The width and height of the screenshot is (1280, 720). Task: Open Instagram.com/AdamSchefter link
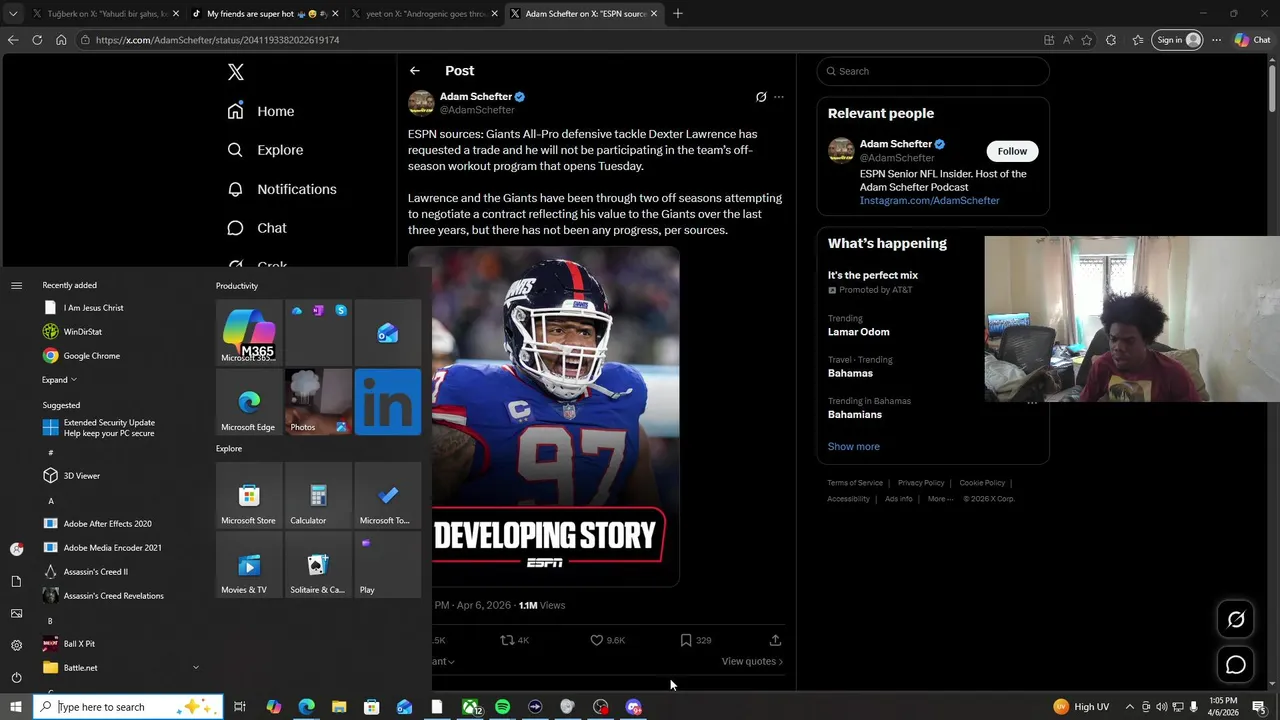[x=929, y=200]
